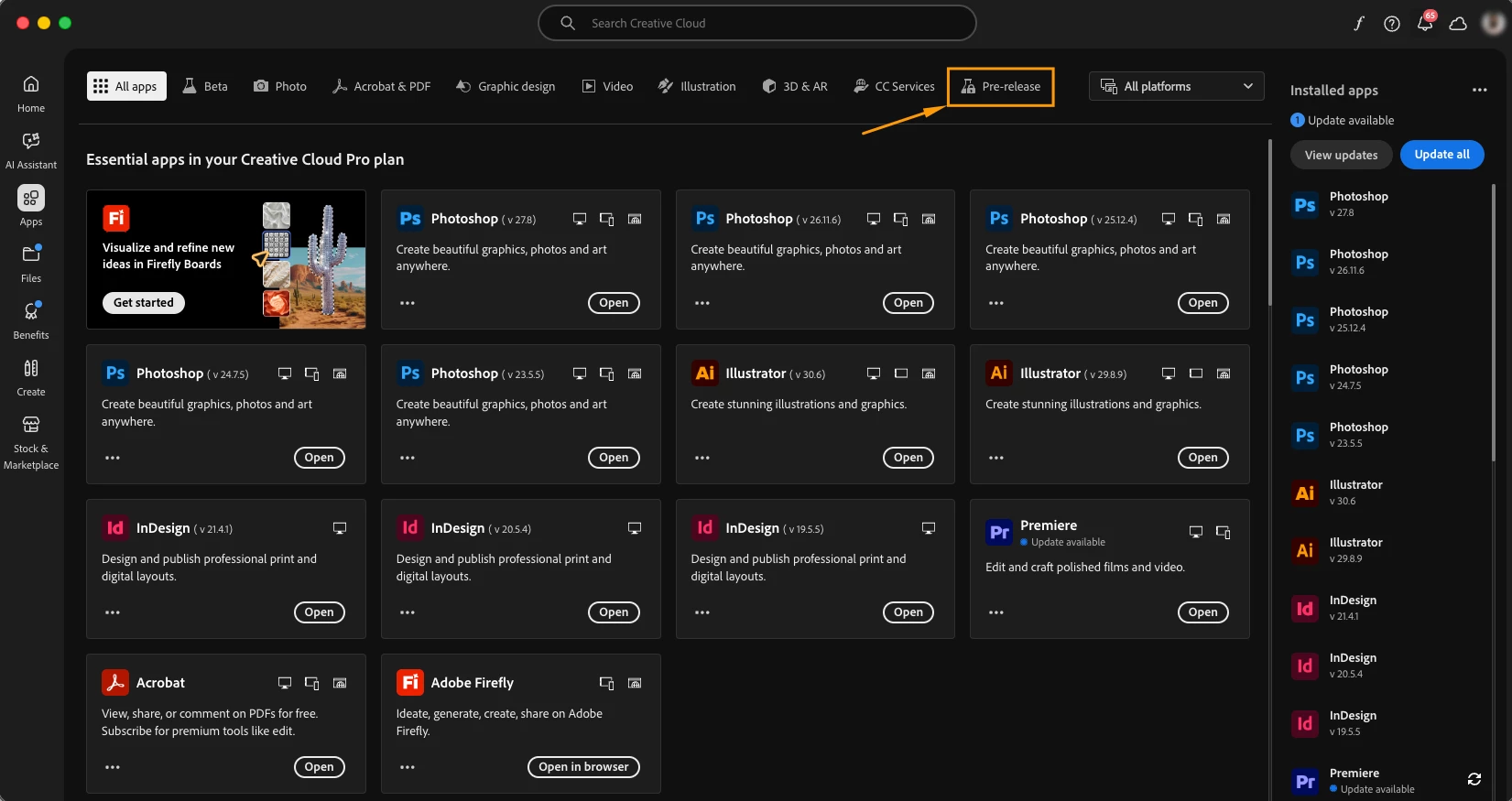Open notifications bell with badge
This screenshot has width=1512, height=801.
point(1425,22)
